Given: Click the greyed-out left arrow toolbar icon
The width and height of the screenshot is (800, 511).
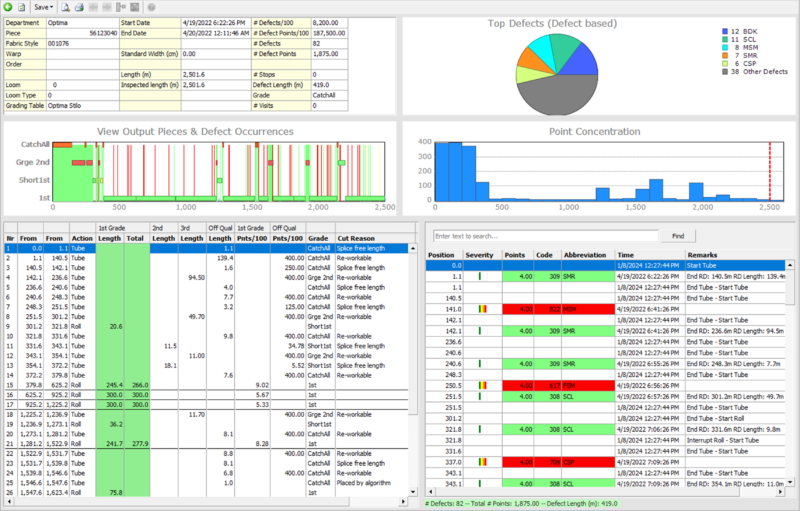Looking at the screenshot, I should pyautogui.click(x=93, y=7).
